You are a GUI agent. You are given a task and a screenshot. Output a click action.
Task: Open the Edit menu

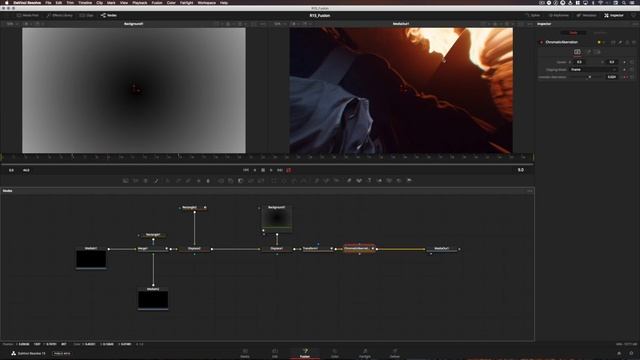coord(59,2)
